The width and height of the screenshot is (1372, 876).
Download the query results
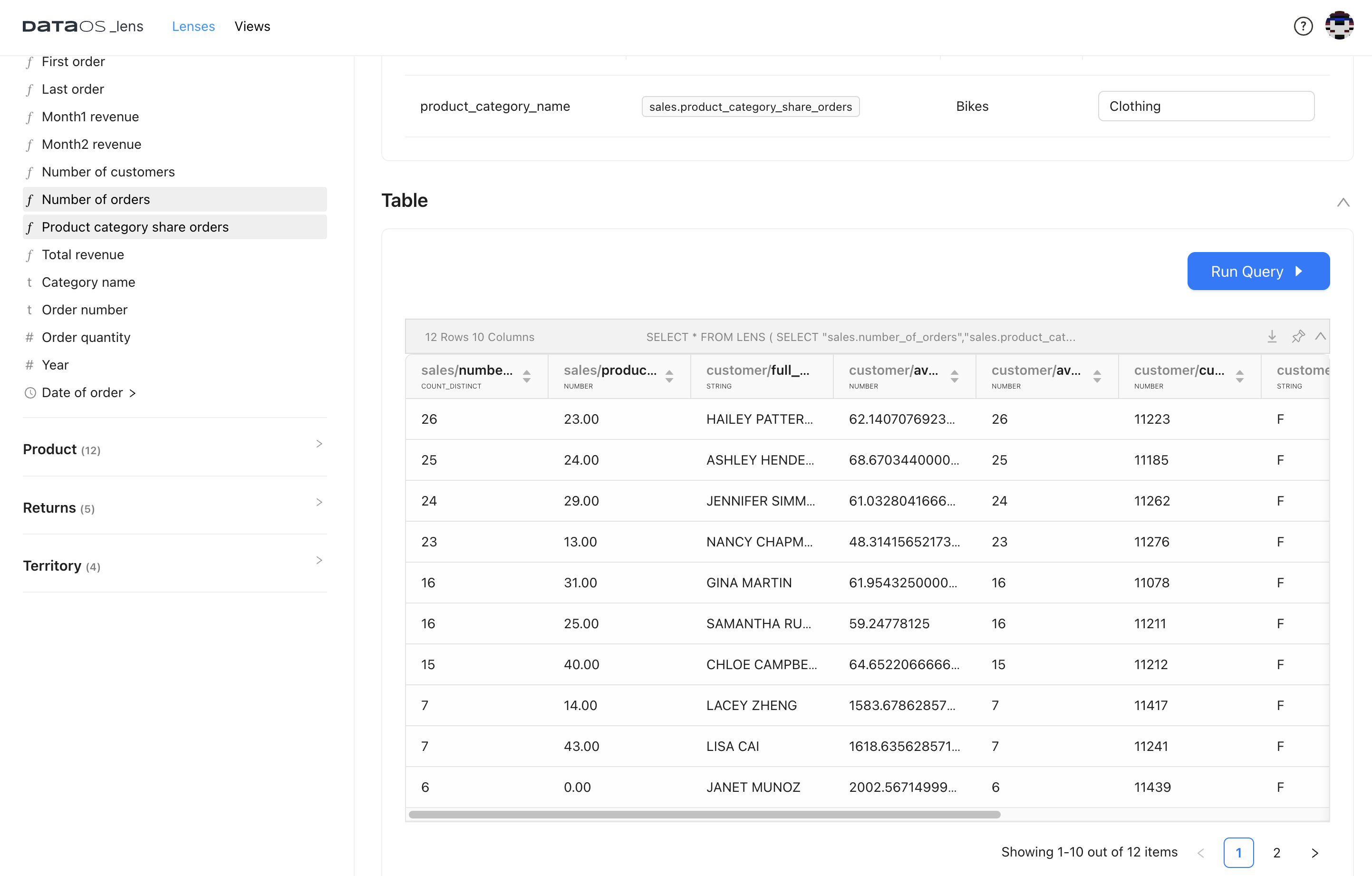(x=1272, y=336)
